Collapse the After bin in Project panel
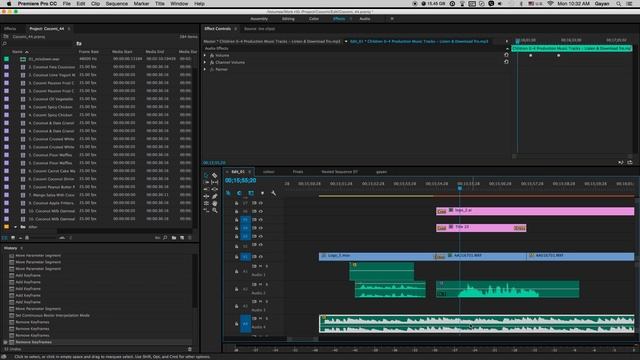The height and width of the screenshot is (360, 640). 16,227
